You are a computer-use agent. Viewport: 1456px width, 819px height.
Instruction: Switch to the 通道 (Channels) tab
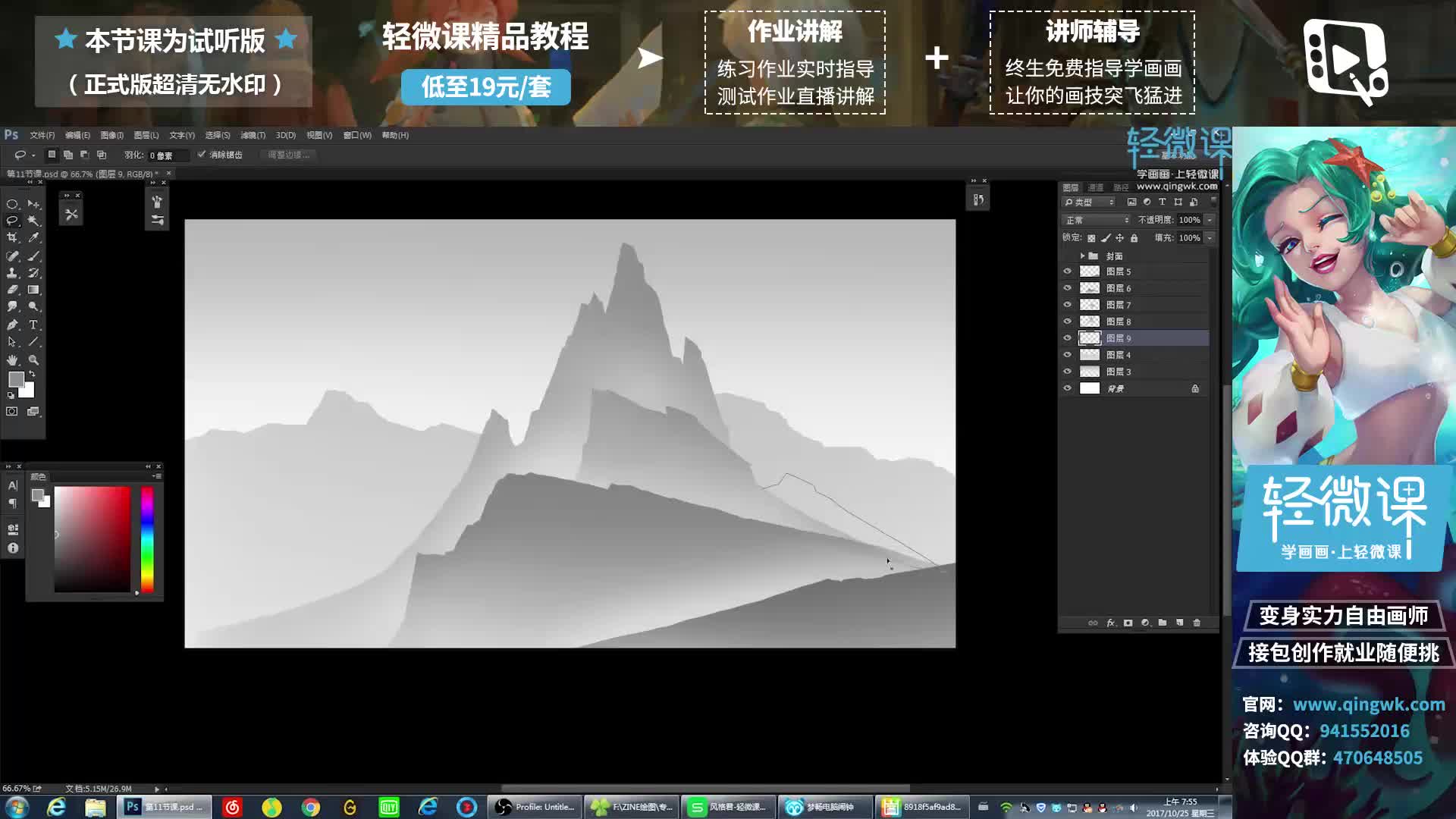point(1096,187)
